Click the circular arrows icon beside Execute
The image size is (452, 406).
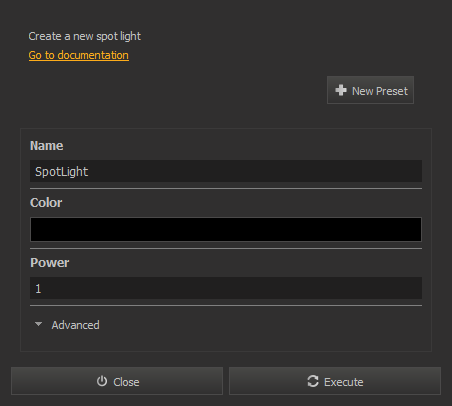(x=313, y=381)
